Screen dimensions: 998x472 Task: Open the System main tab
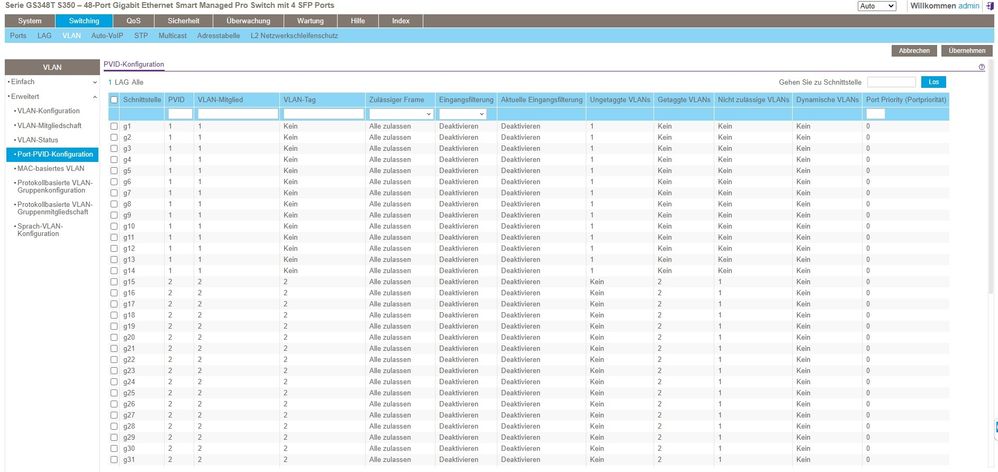(x=29, y=21)
